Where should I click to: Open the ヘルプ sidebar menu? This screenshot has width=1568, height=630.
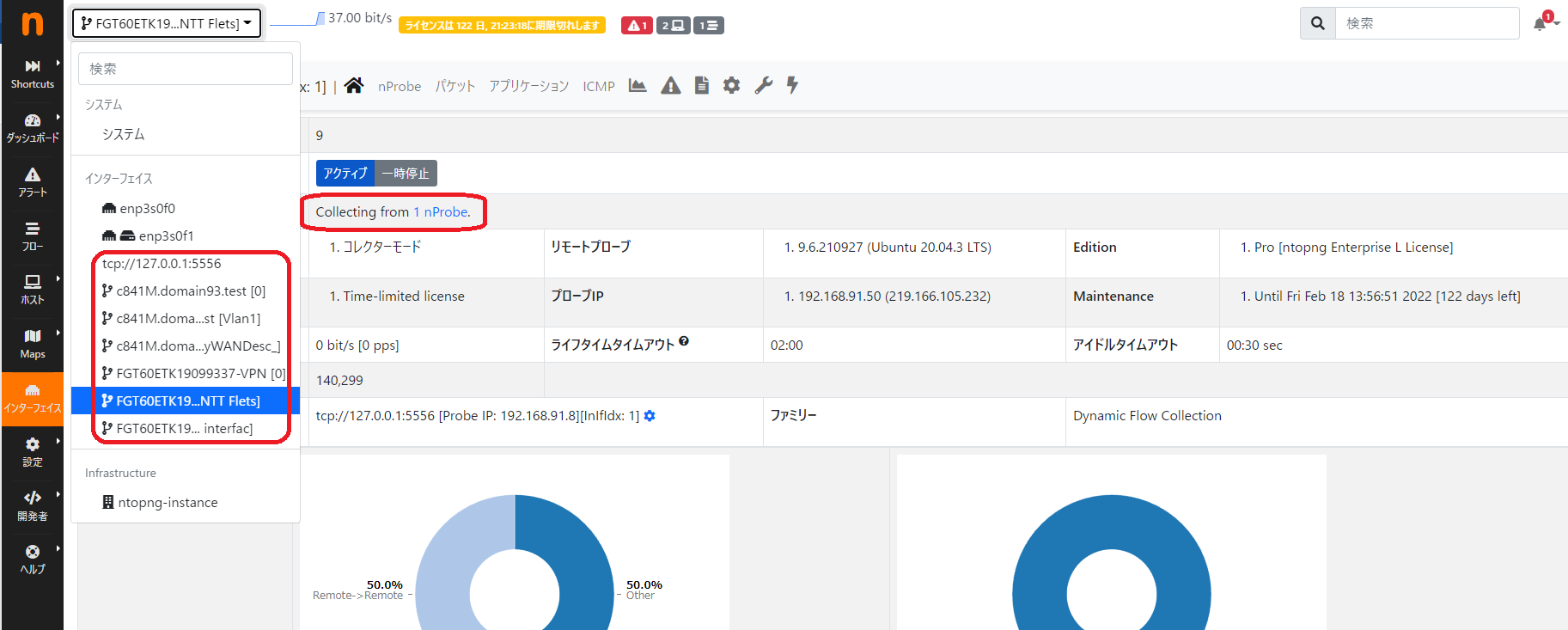(33, 560)
